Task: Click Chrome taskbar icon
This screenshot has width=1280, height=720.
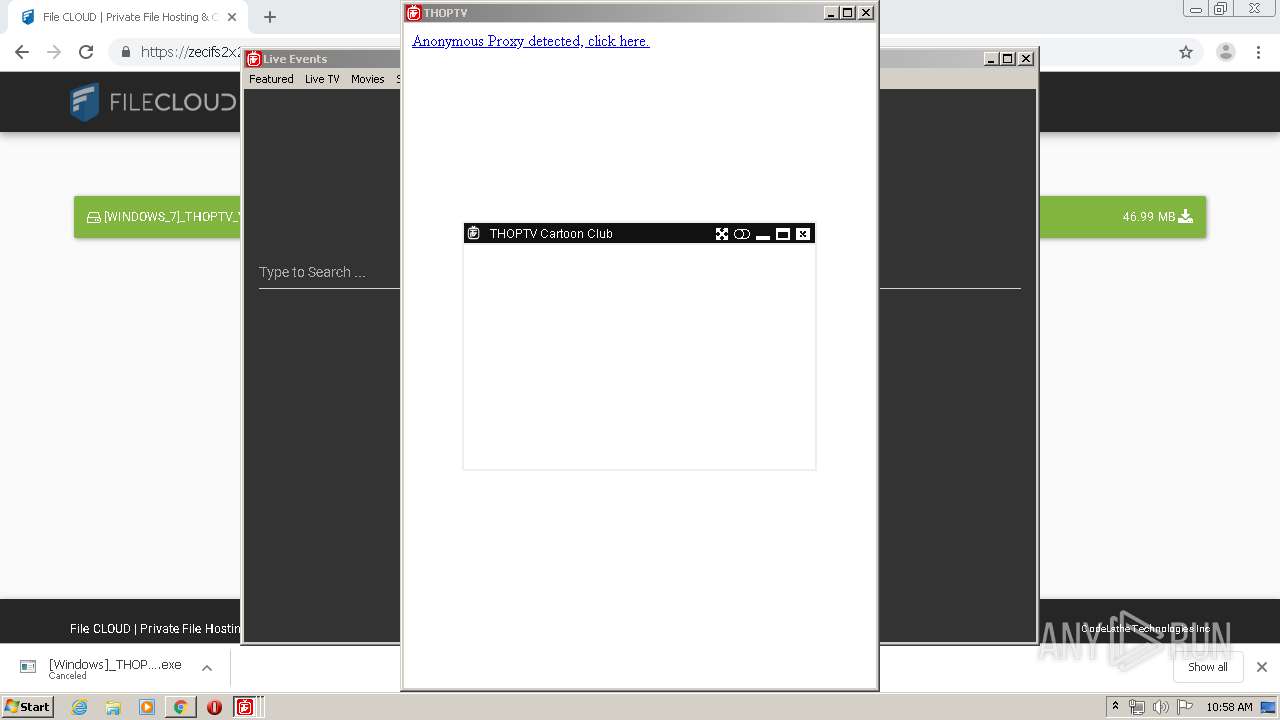Action: 180,707
